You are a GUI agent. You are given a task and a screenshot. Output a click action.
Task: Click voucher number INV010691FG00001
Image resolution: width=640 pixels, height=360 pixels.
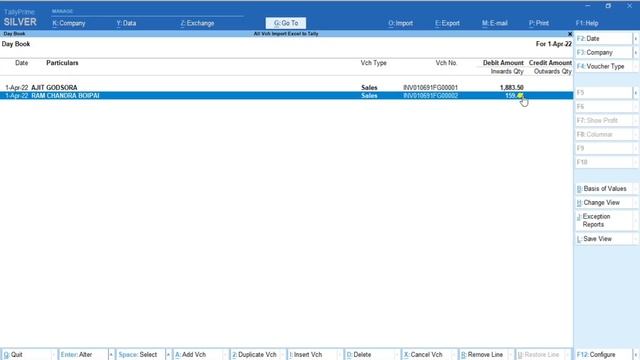[x=430, y=87]
